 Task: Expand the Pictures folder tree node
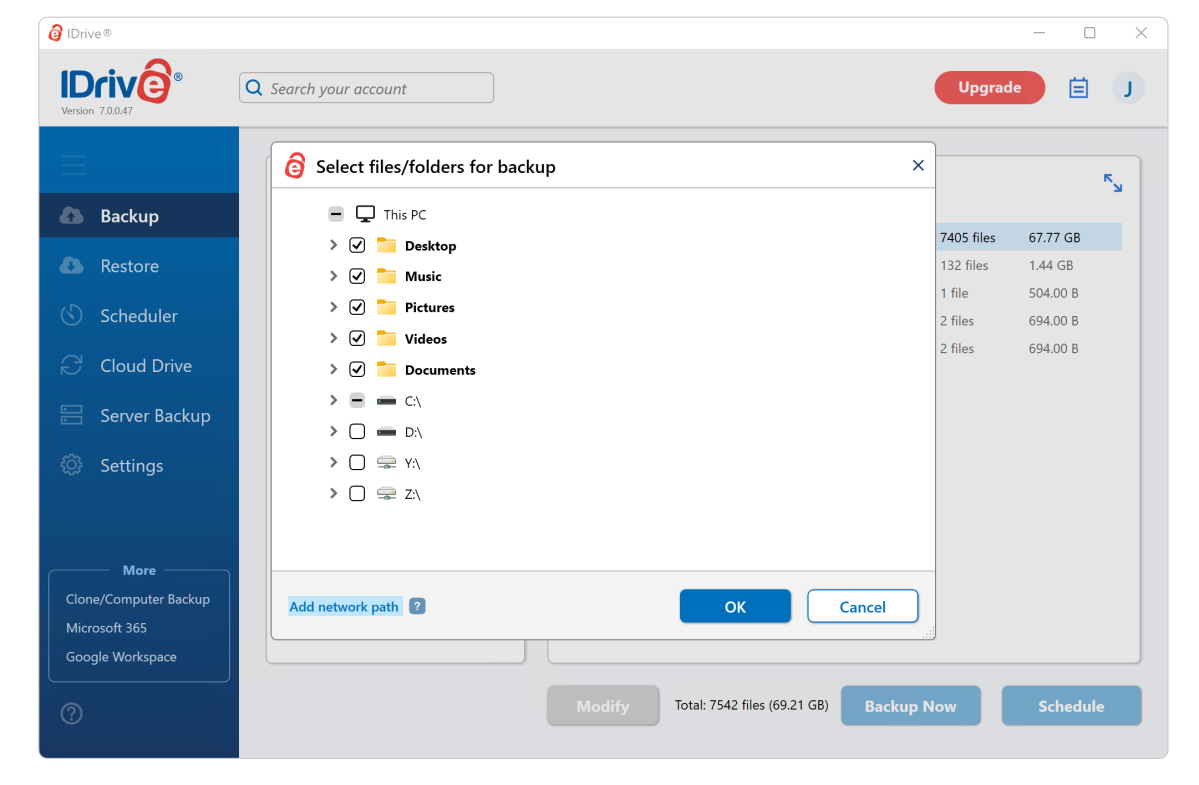(333, 307)
